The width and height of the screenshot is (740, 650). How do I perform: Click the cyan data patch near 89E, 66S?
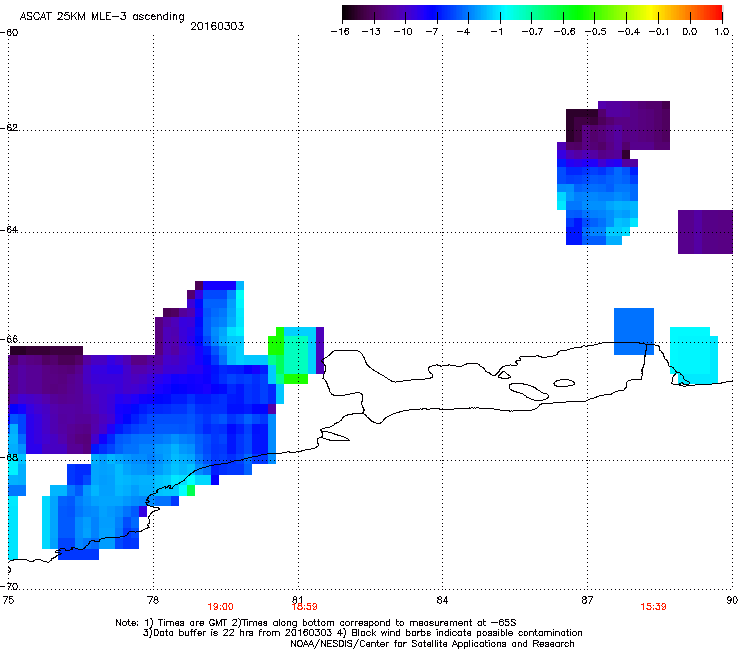pyautogui.click(x=694, y=355)
